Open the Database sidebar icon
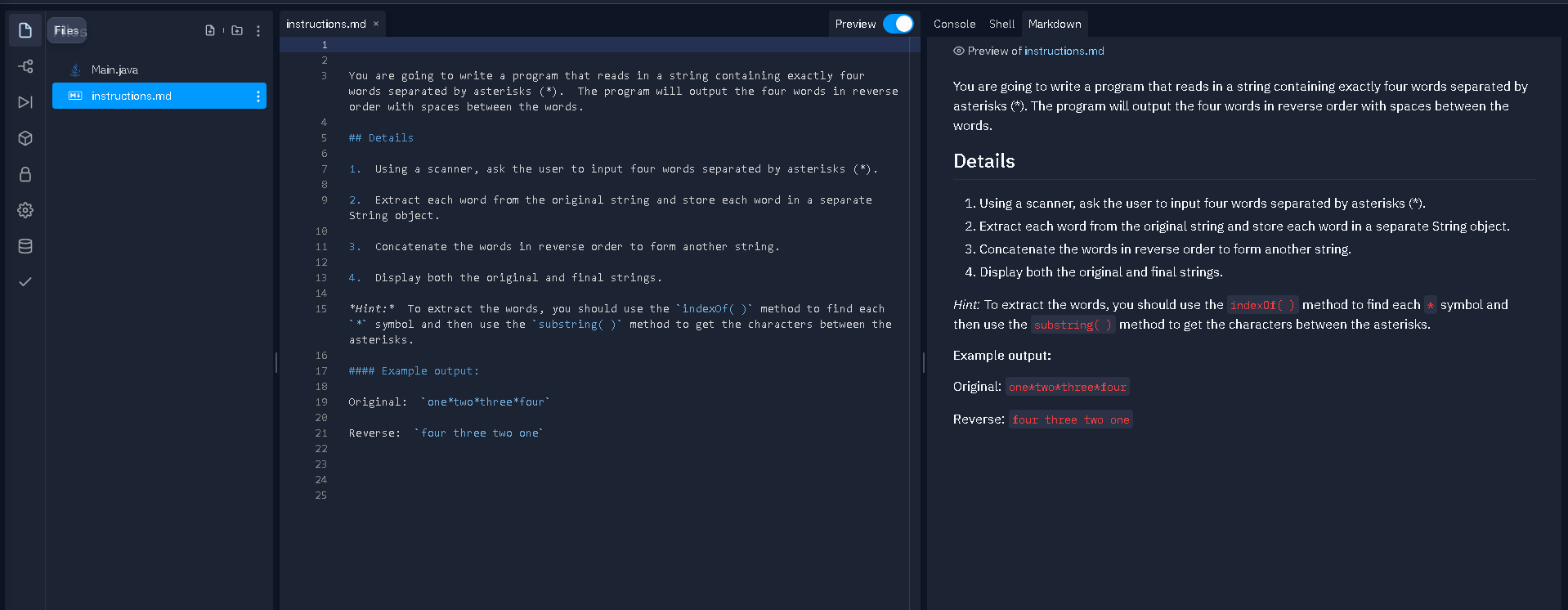Image resolution: width=1568 pixels, height=610 pixels. coord(25,246)
